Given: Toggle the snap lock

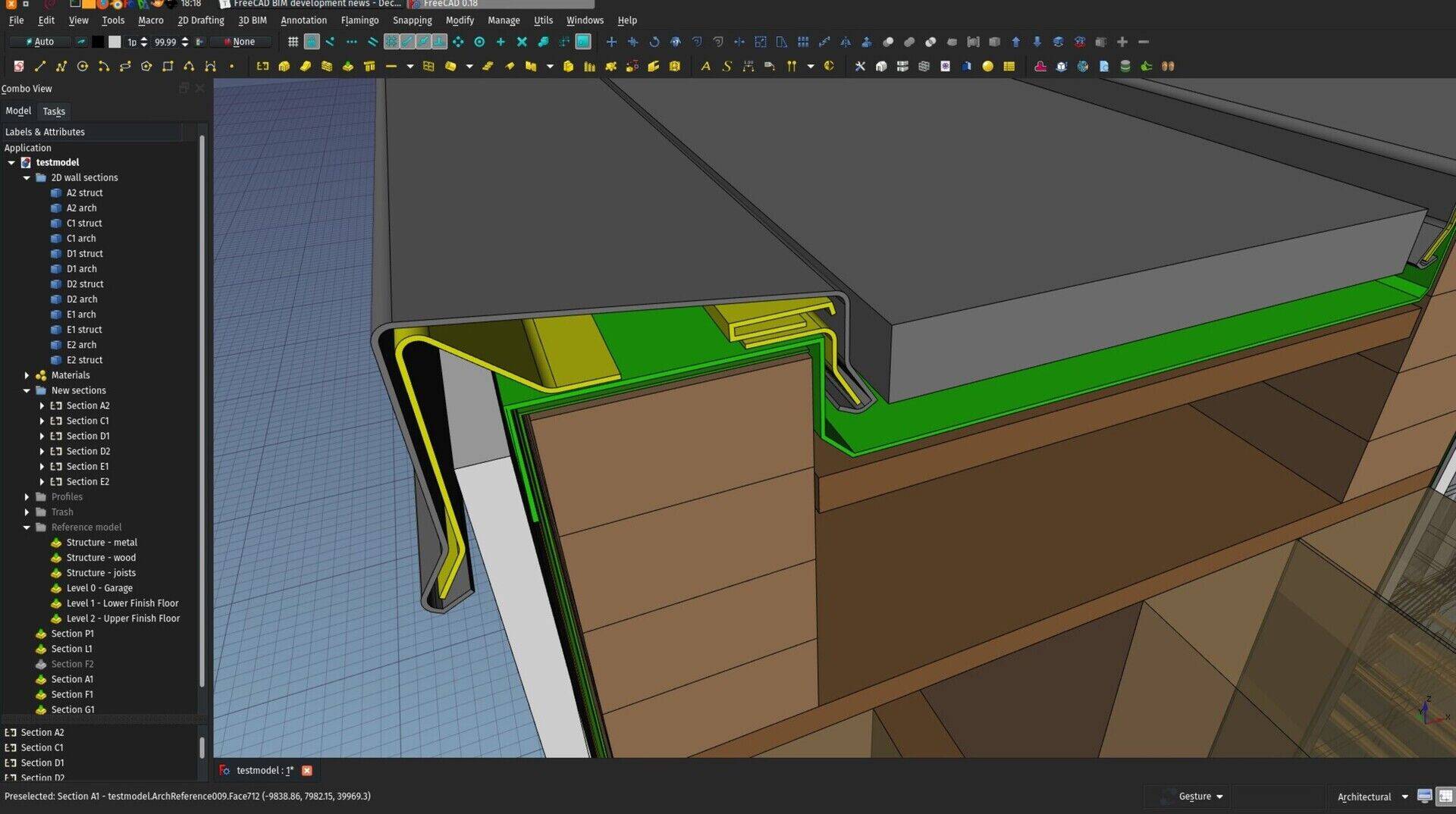Looking at the screenshot, I should point(312,42).
